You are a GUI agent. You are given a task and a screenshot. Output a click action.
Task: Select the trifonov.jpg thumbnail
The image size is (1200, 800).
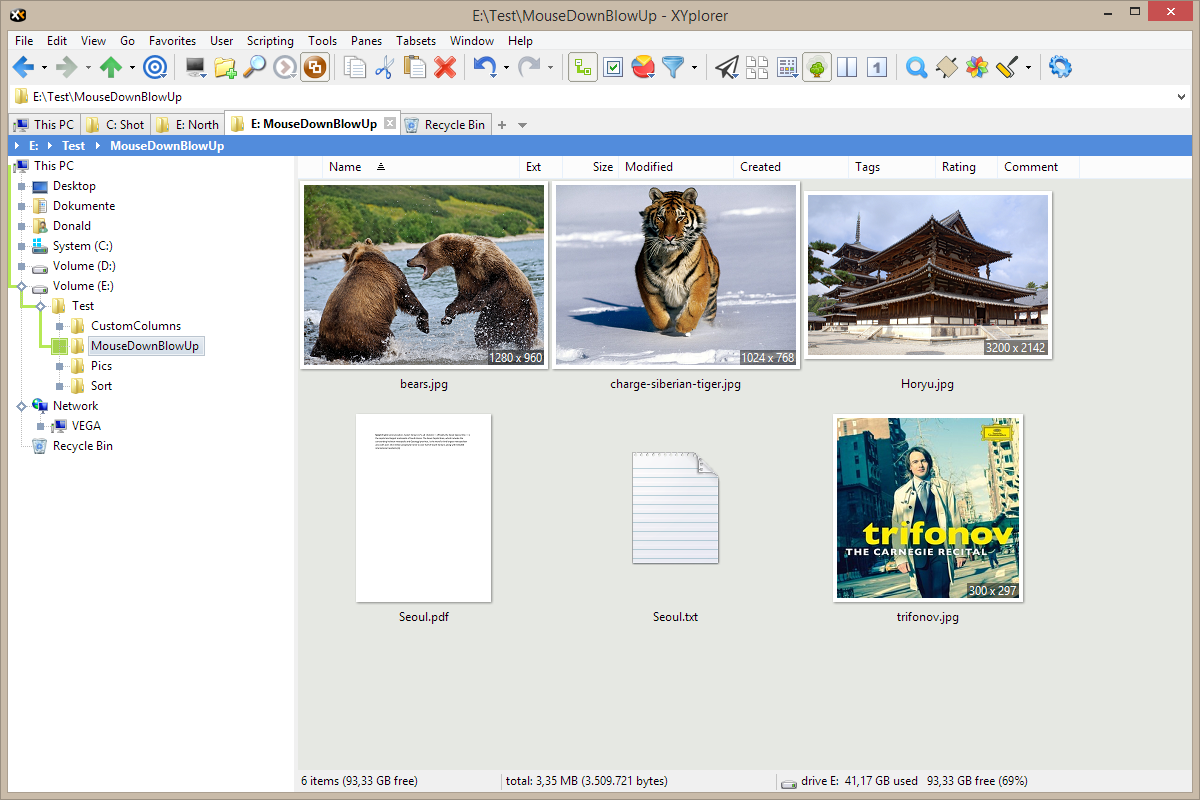928,508
